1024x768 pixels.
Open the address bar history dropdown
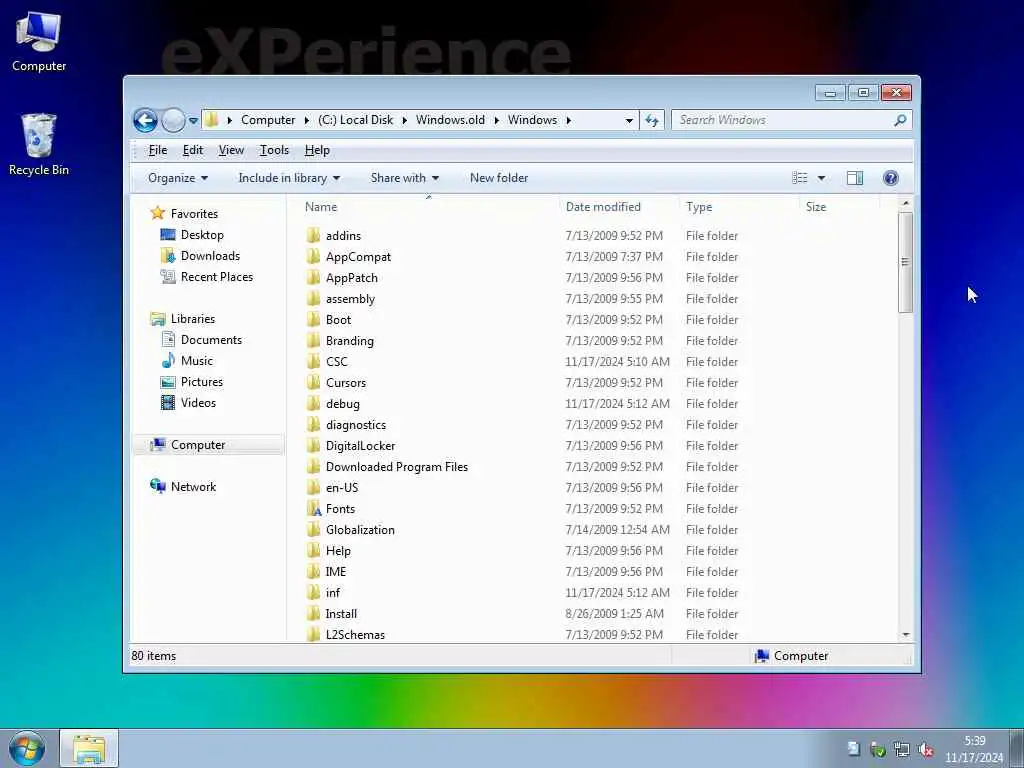628,121
